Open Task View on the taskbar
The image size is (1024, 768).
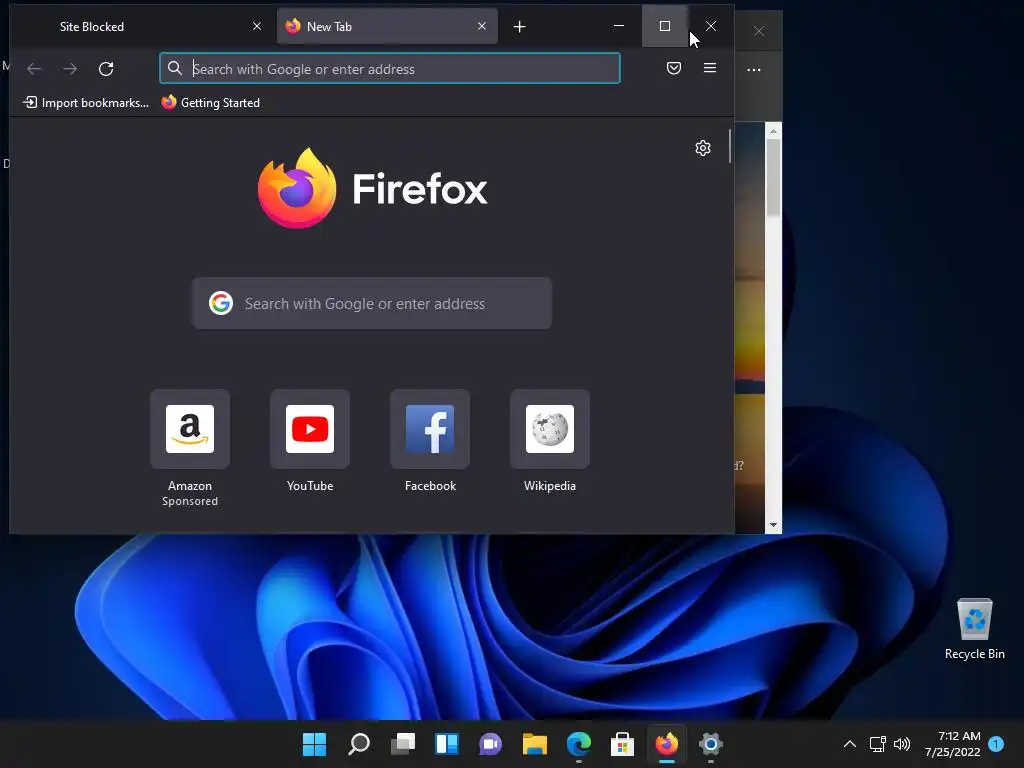pos(403,744)
